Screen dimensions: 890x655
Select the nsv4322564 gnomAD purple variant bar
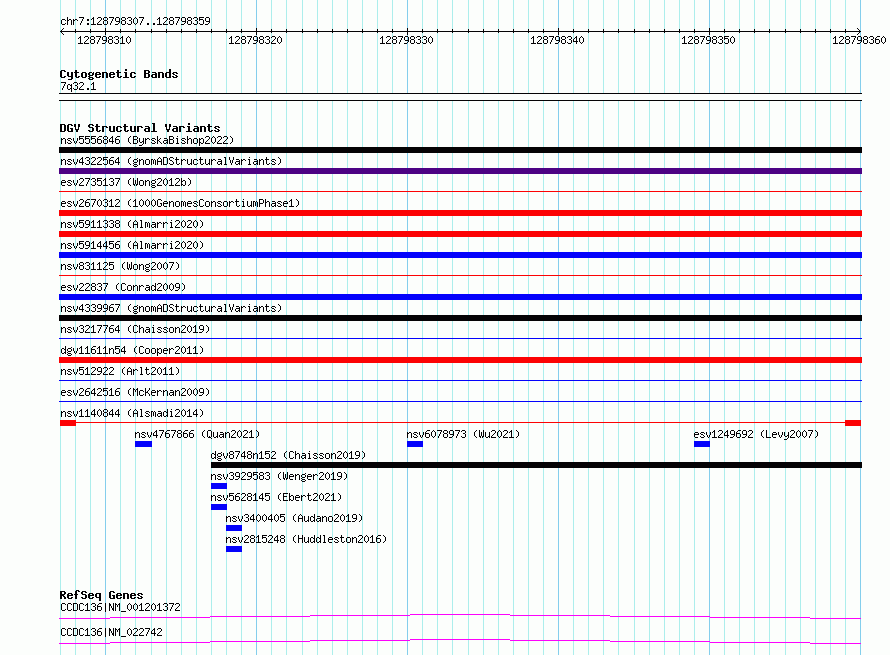(460, 171)
